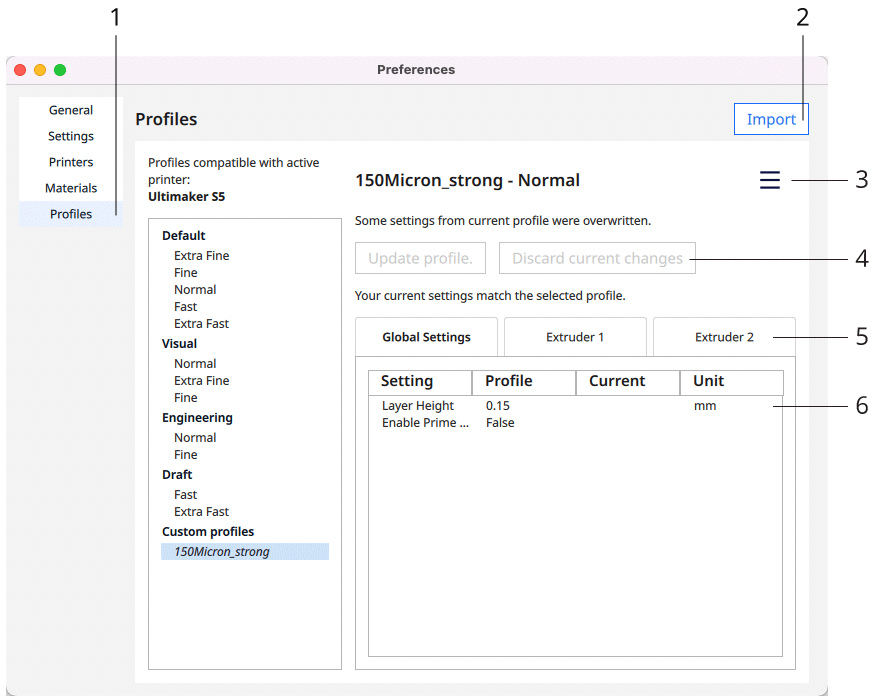
Task: Select the 150Micron_strong custom profile
Action: [222, 551]
